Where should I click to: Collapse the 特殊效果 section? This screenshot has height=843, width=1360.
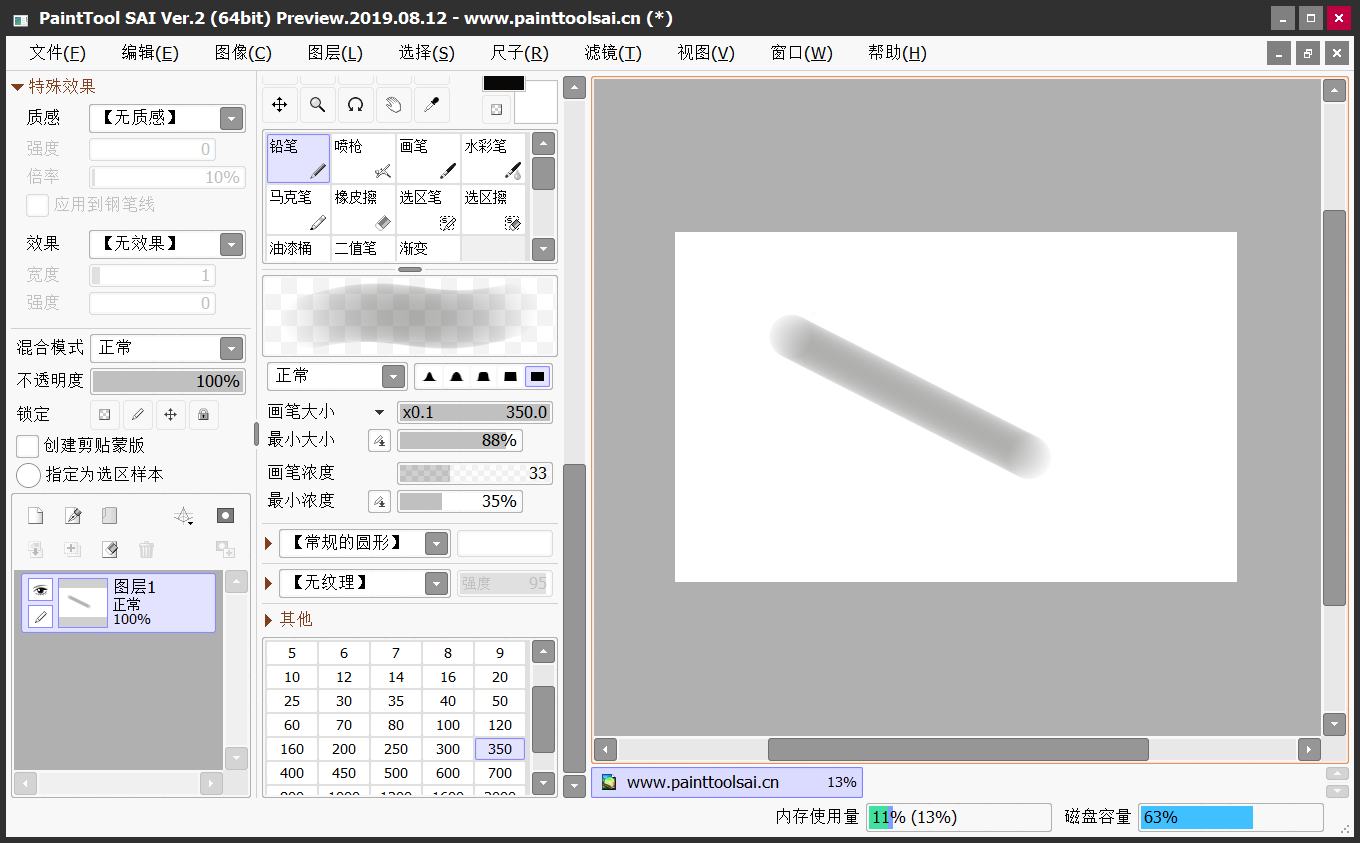click(17, 87)
